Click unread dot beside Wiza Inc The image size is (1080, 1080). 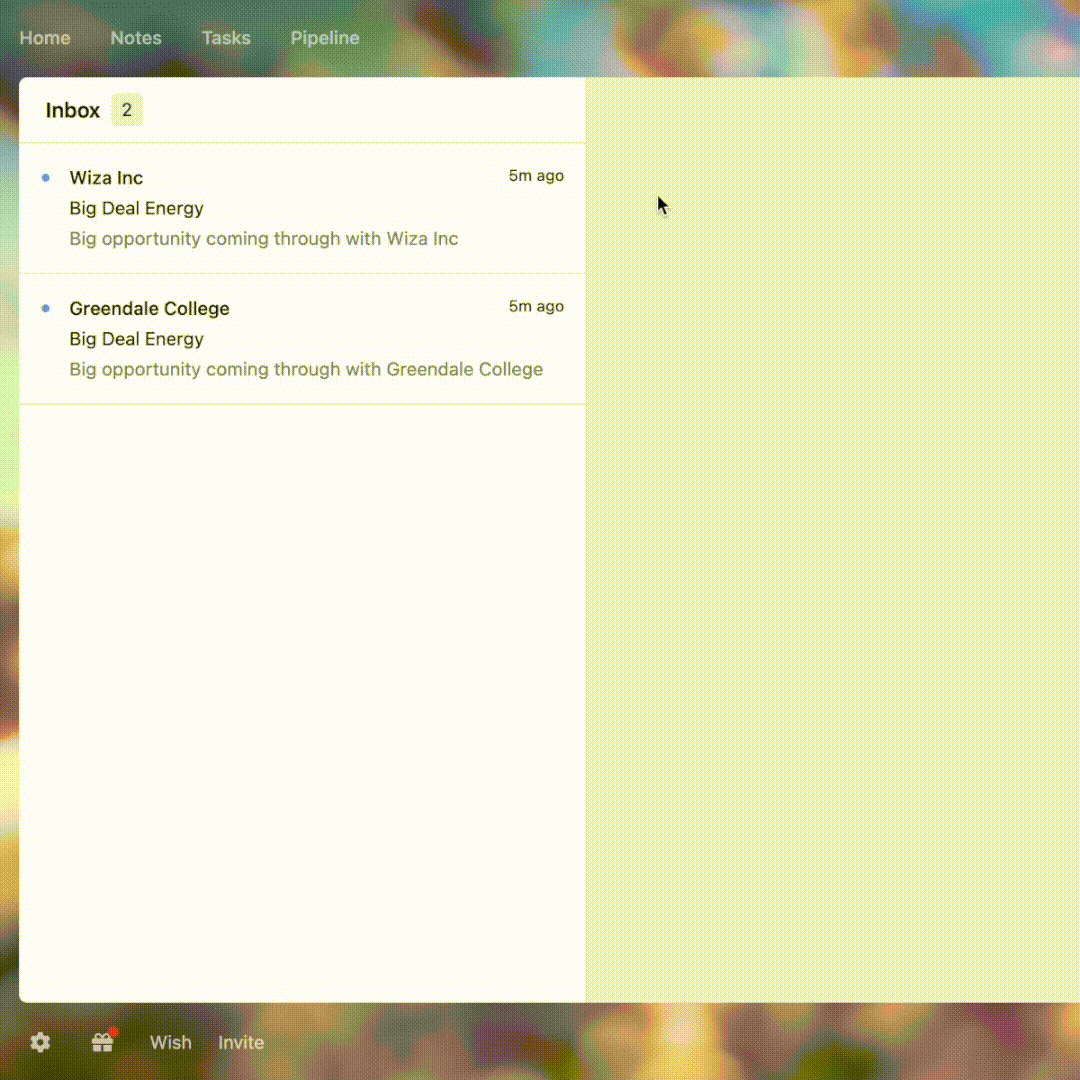(45, 178)
